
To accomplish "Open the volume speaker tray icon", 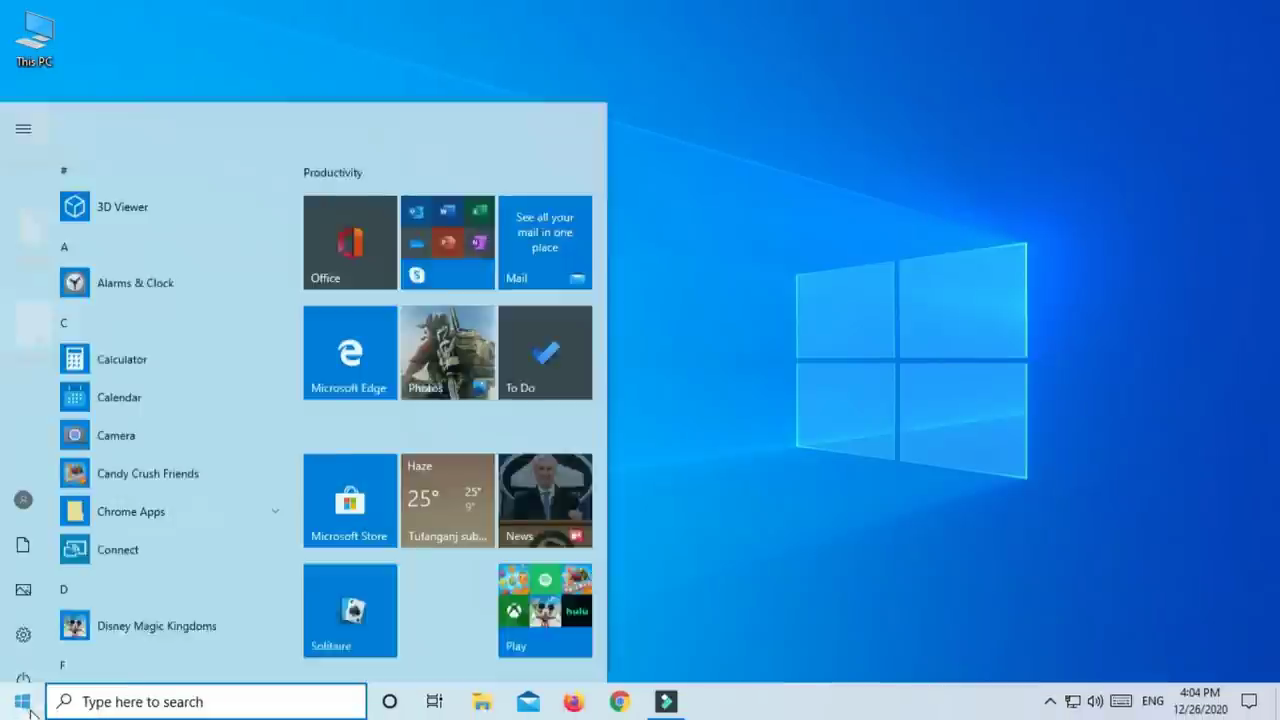I will tap(1095, 702).
